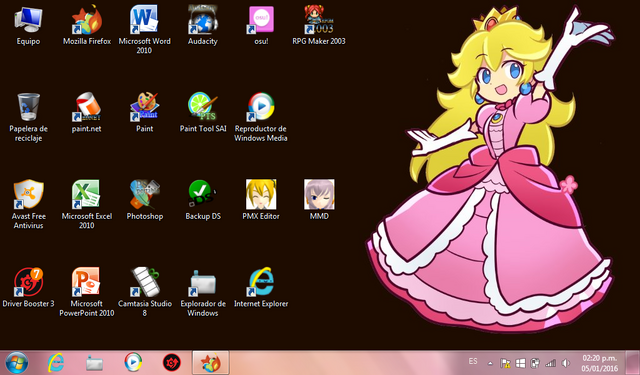The width and height of the screenshot is (640, 375).
Task: Select the Paint desktop shortcut
Action: point(144,113)
